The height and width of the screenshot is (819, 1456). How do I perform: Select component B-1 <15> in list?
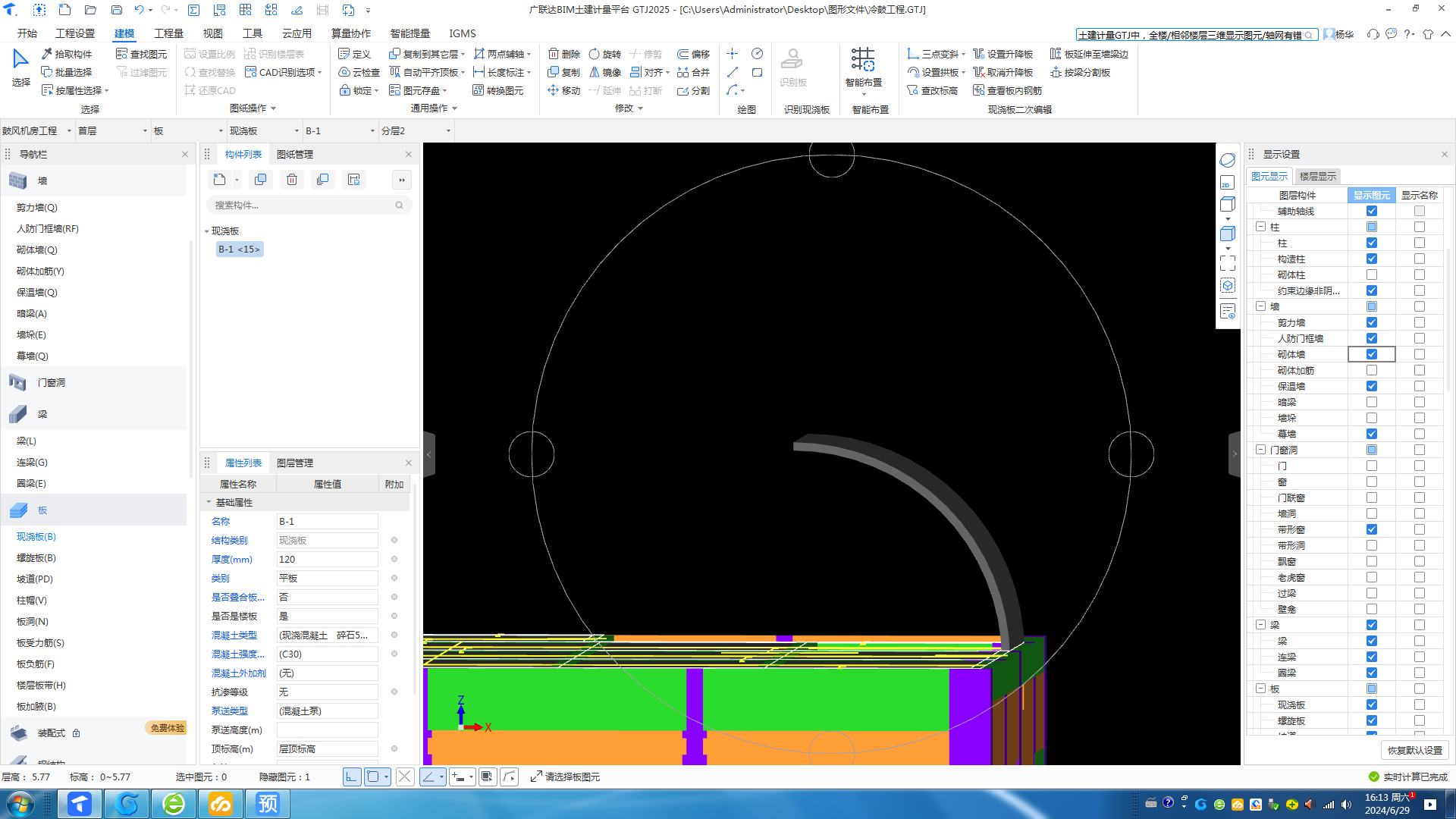coord(240,249)
